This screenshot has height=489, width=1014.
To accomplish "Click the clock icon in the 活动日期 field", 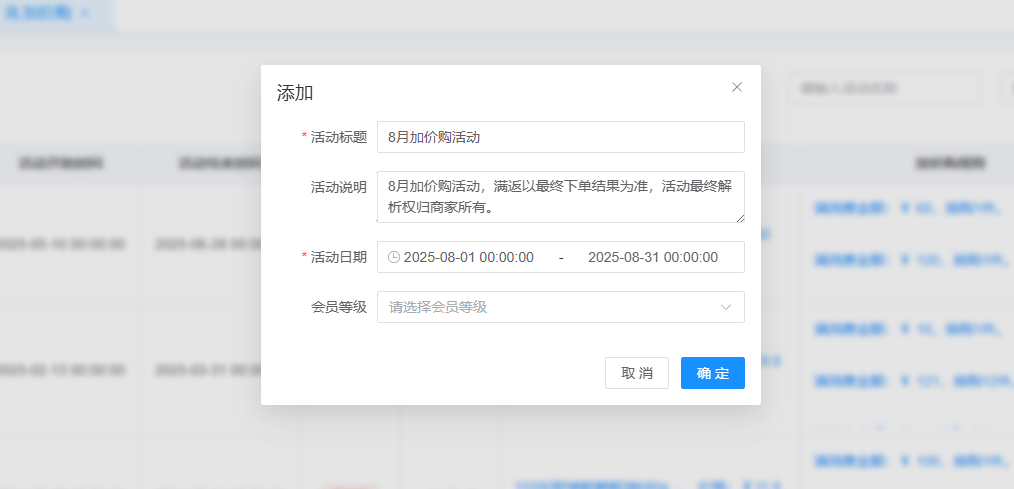I will 394,257.
